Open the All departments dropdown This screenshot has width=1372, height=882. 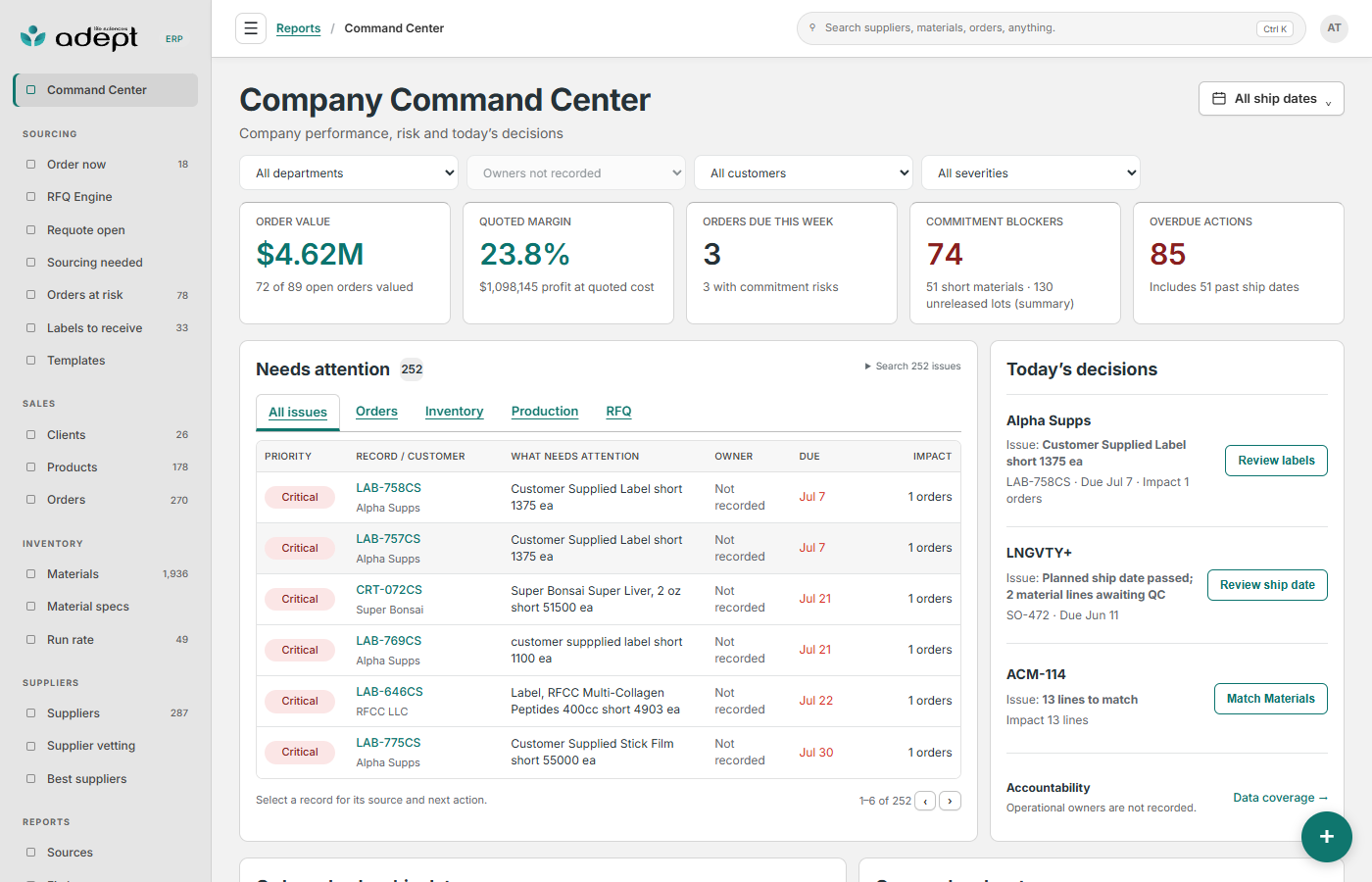pos(349,173)
